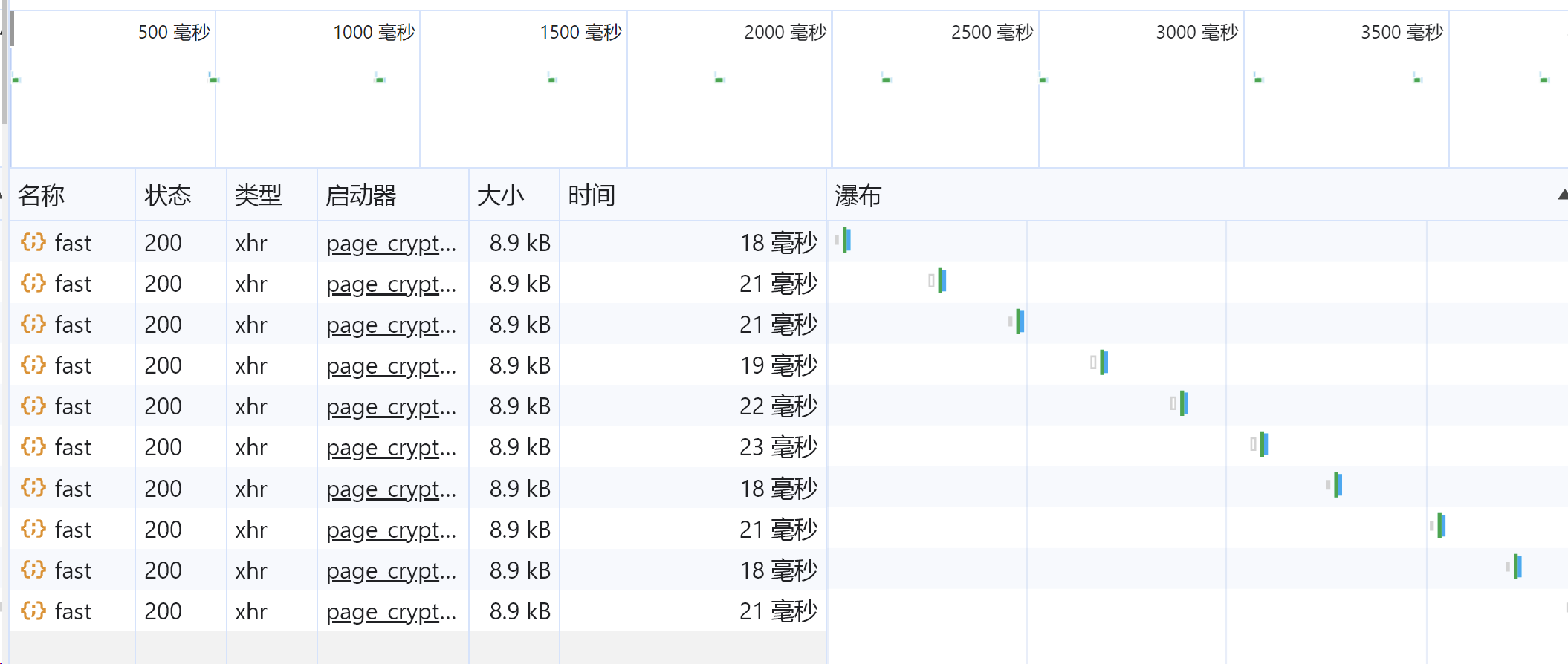Sort requests by the 名称 column
Image resolution: width=1568 pixels, height=664 pixels.
pos(42,195)
